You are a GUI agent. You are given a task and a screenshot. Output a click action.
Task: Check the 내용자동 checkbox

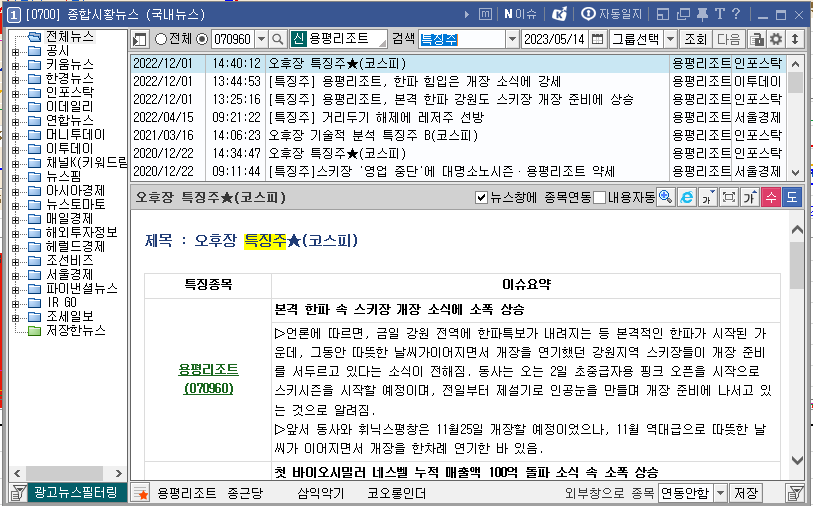tap(599, 198)
